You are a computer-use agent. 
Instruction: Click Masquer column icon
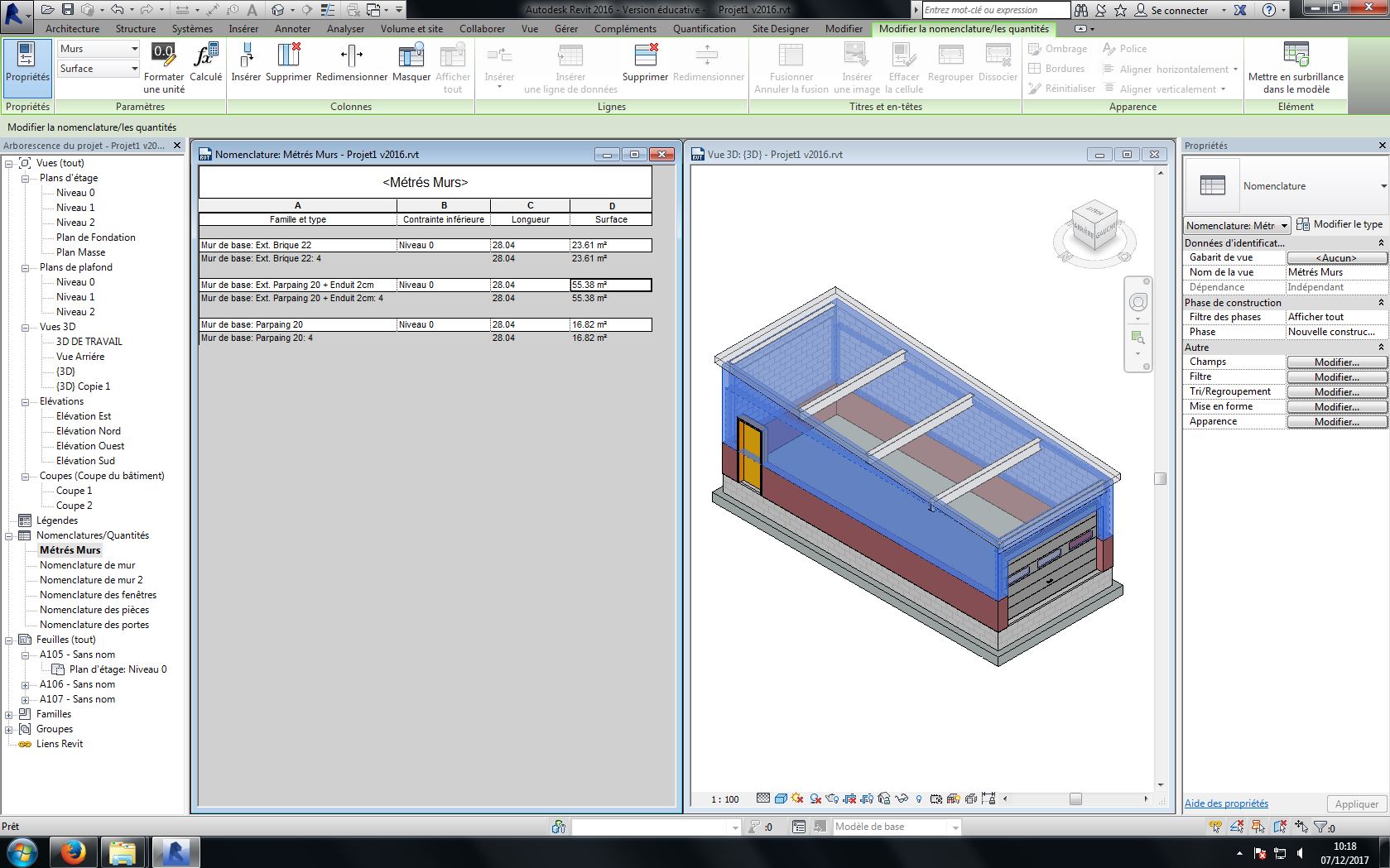(411, 56)
